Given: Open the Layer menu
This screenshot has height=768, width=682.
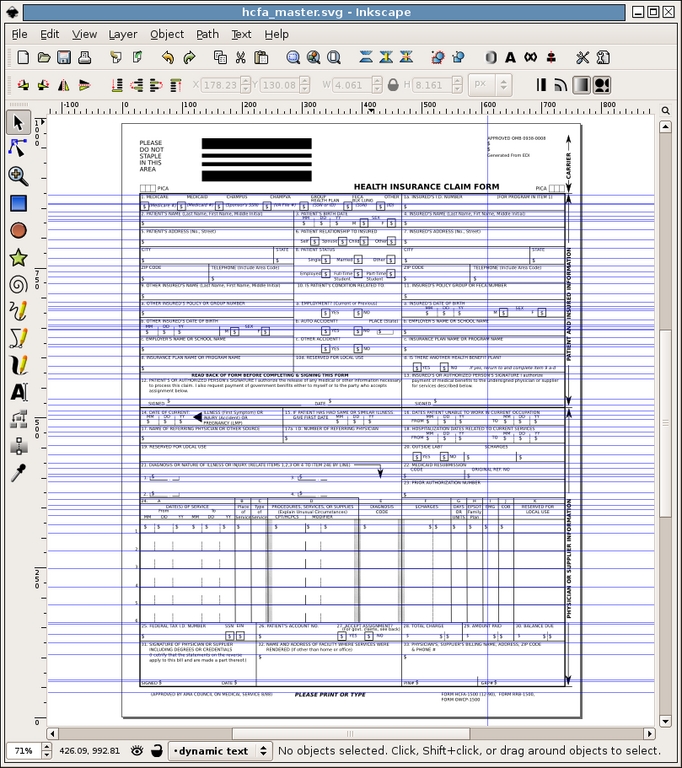Looking at the screenshot, I should (122, 34).
